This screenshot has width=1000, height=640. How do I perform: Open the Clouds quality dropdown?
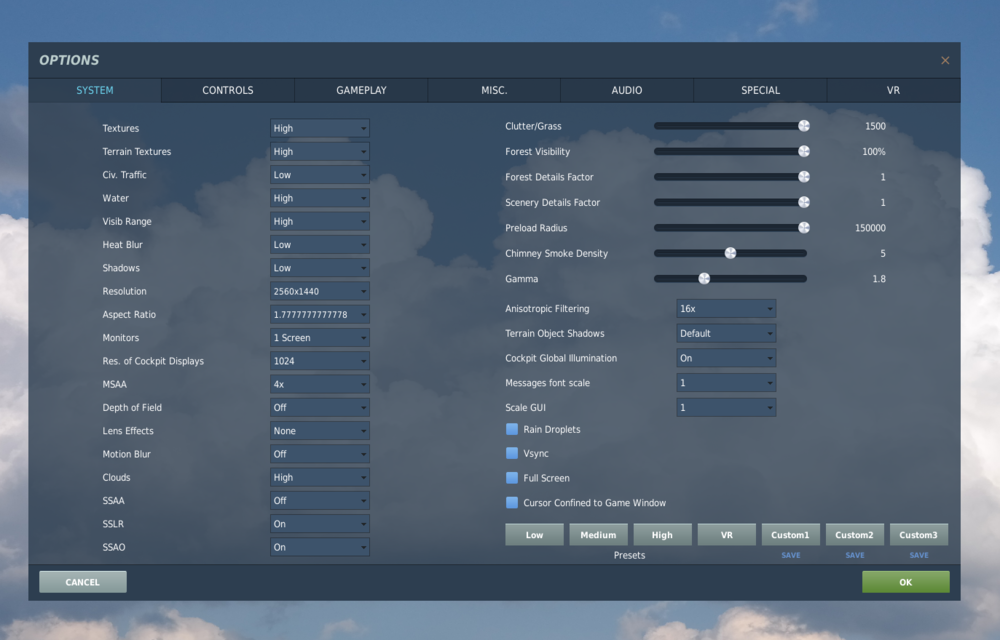(x=319, y=477)
